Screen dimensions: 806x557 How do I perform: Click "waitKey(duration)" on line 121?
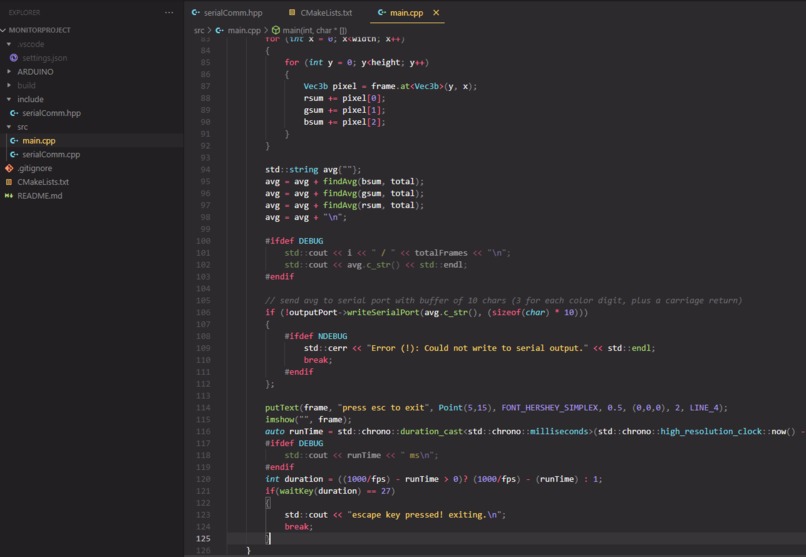tap(318, 491)
